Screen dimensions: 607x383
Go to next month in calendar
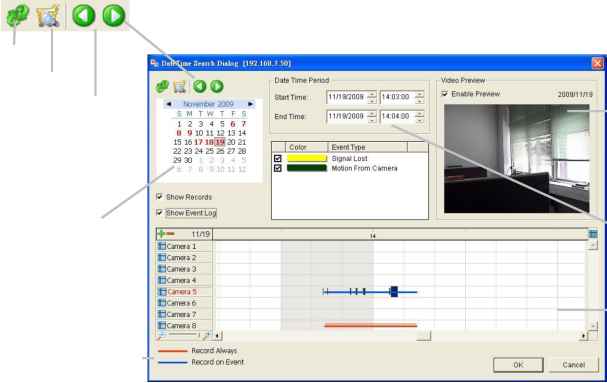[250, 104]
